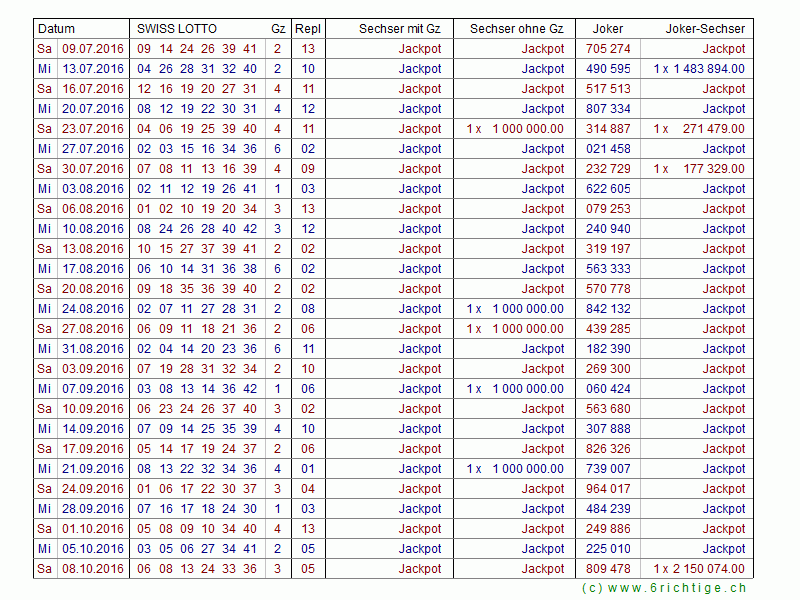Click the Joker column header
Viewport: 800px width, 600px height.
point(607,29)
